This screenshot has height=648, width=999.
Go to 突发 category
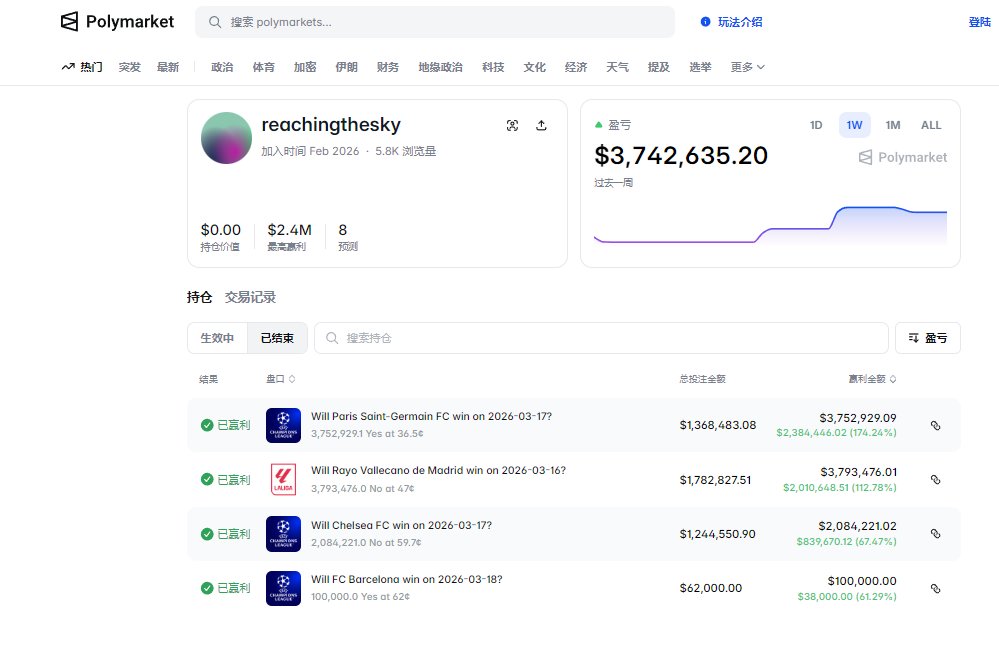(x=129, y=67)
